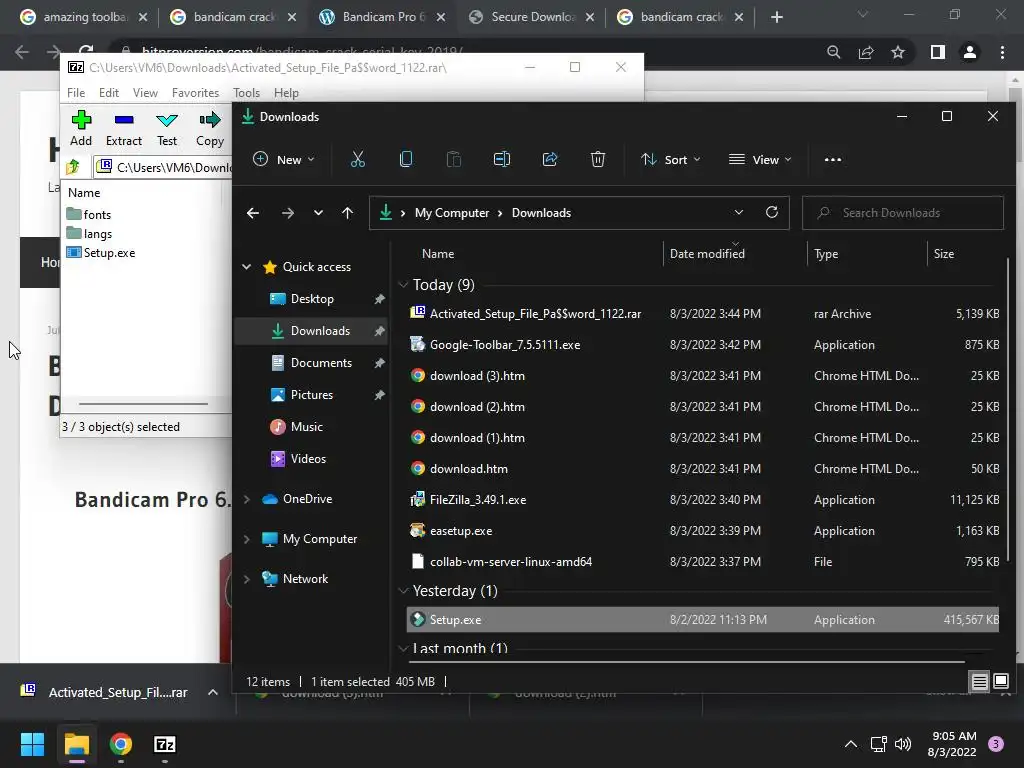1024x768 pixels.
Task: Open the View dropdown in Explorer
Action: pos(760,159)
